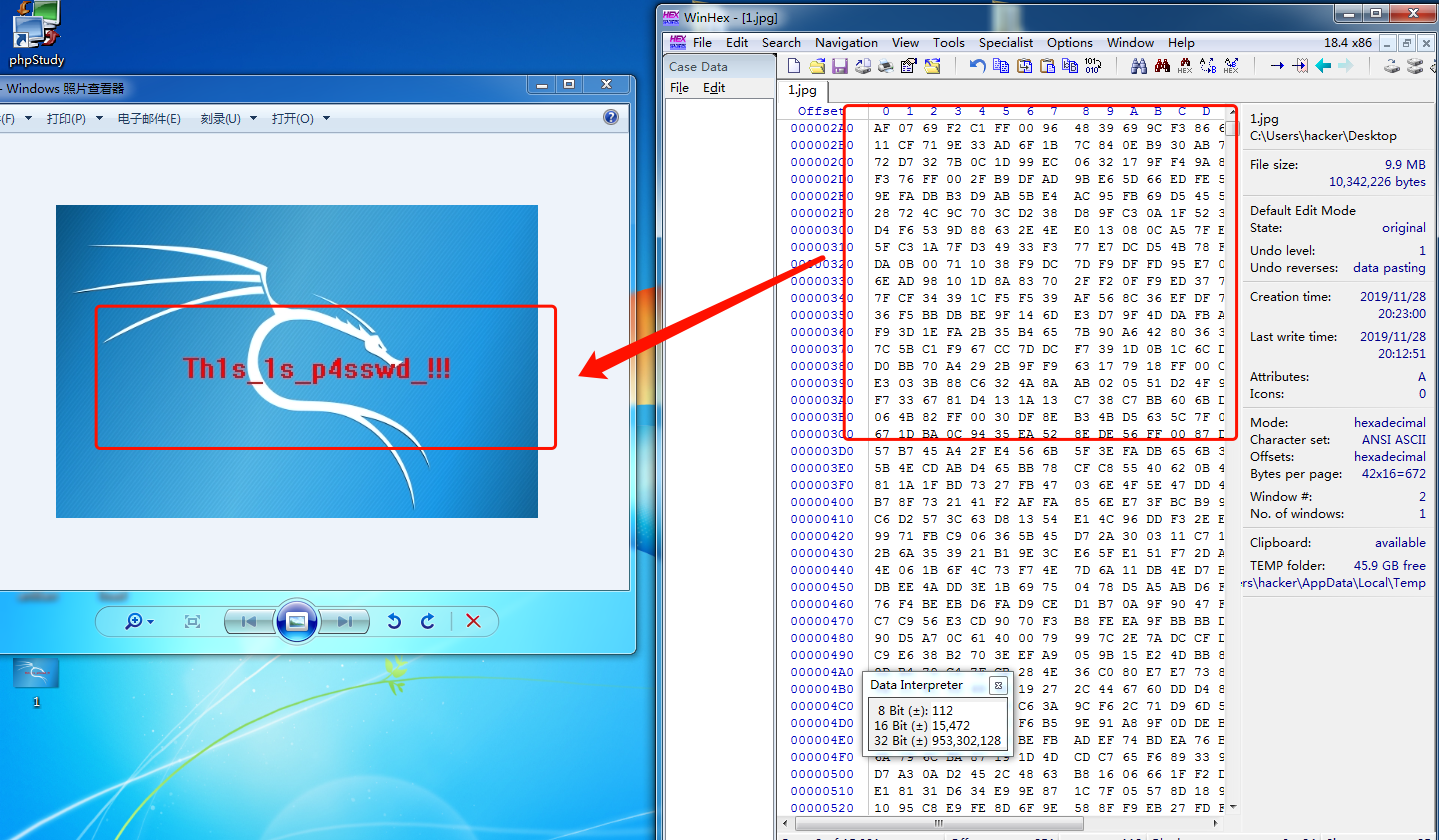Viewport: 1439px width, 840px height.
Task: Go to previous image in photo viewer
Action: pos(249,621)
